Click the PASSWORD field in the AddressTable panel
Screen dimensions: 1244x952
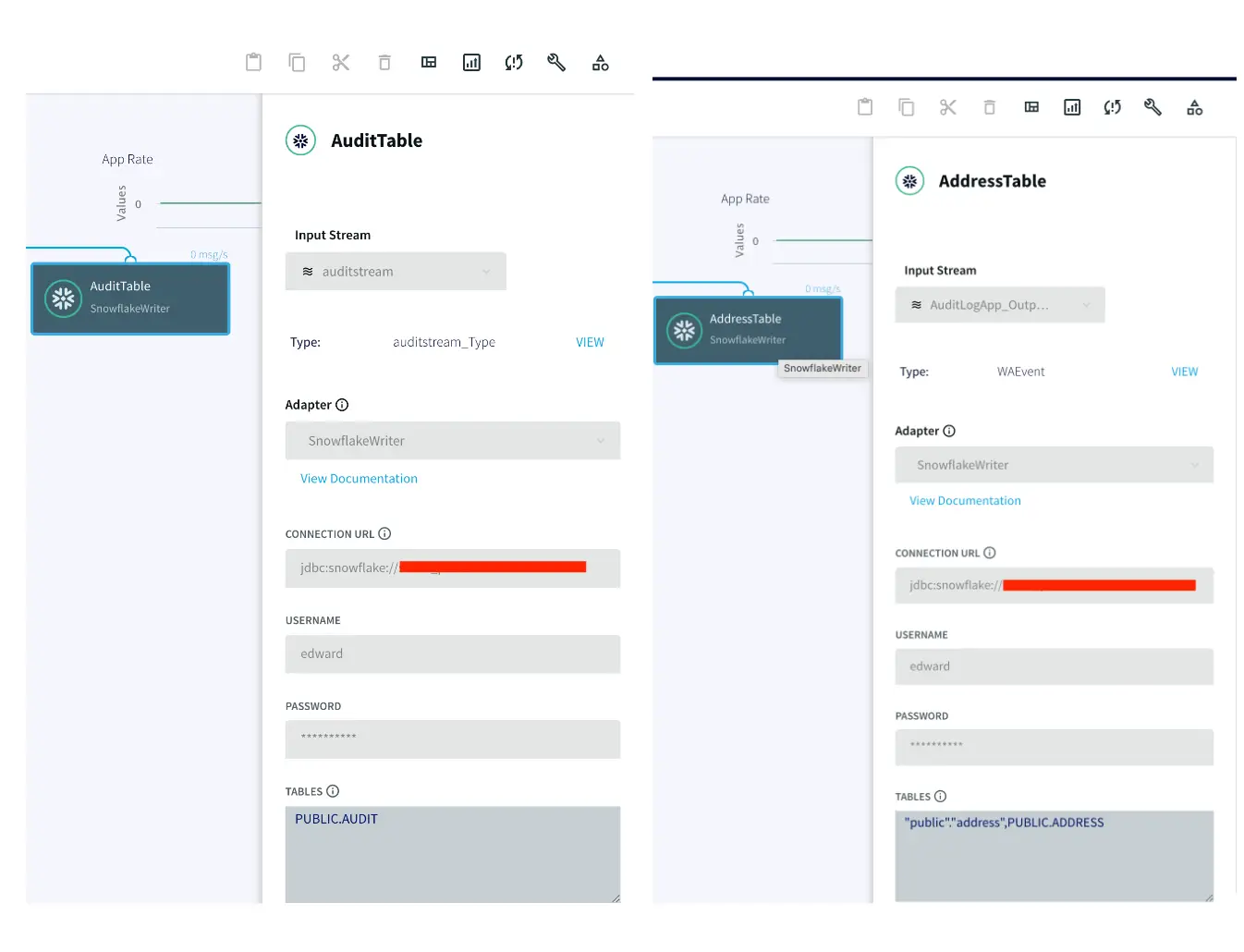tap(1054, 747)
